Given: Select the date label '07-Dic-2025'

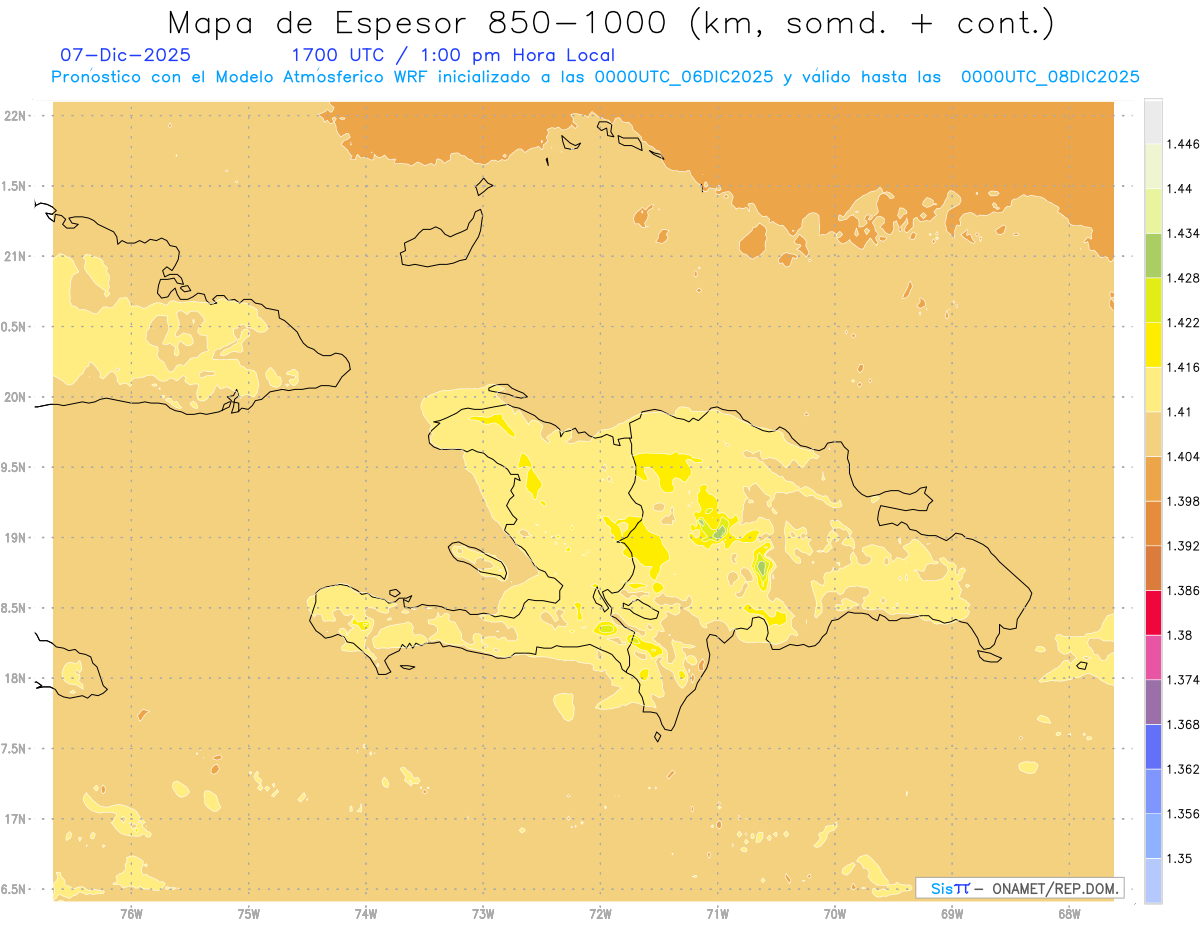Looking at the screenshot, I should (x=125, y=55).
